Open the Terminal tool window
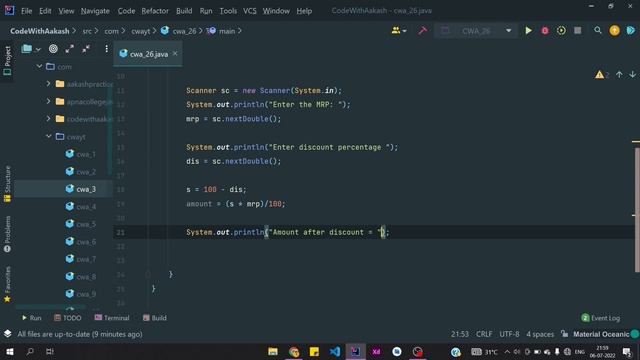Image resolution: width=640 pixels, height=360 pixels. click(x=112, y=318)
